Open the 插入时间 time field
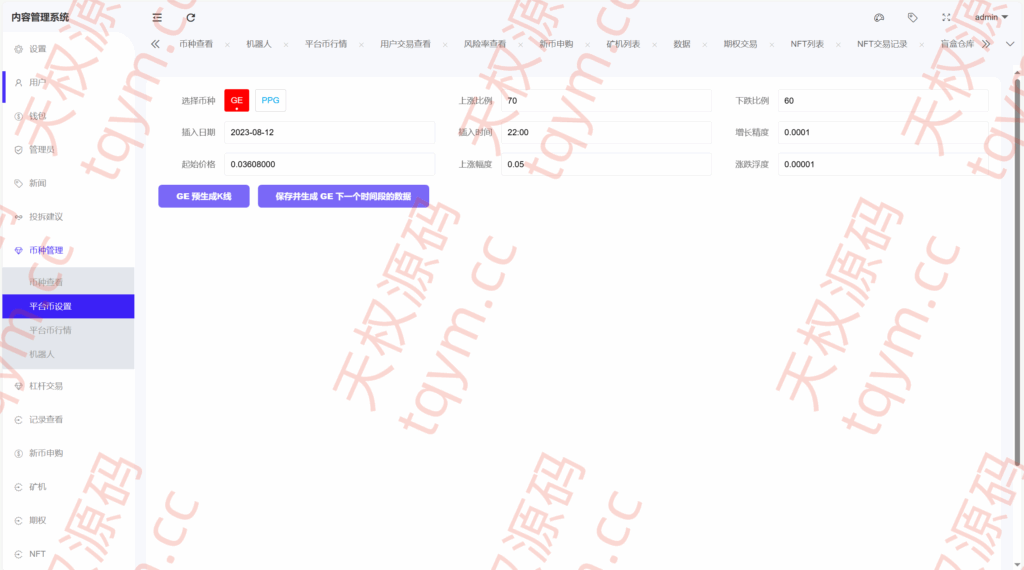The width and height of the screenshot is (1024, 570). (x=606, y=132)
